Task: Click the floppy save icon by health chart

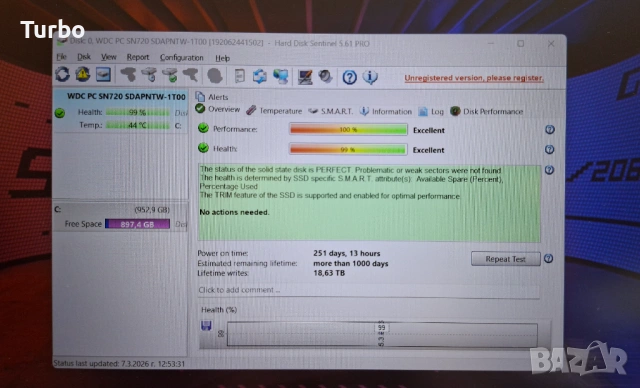Action: pyautogui.click(x=206, y=325)
